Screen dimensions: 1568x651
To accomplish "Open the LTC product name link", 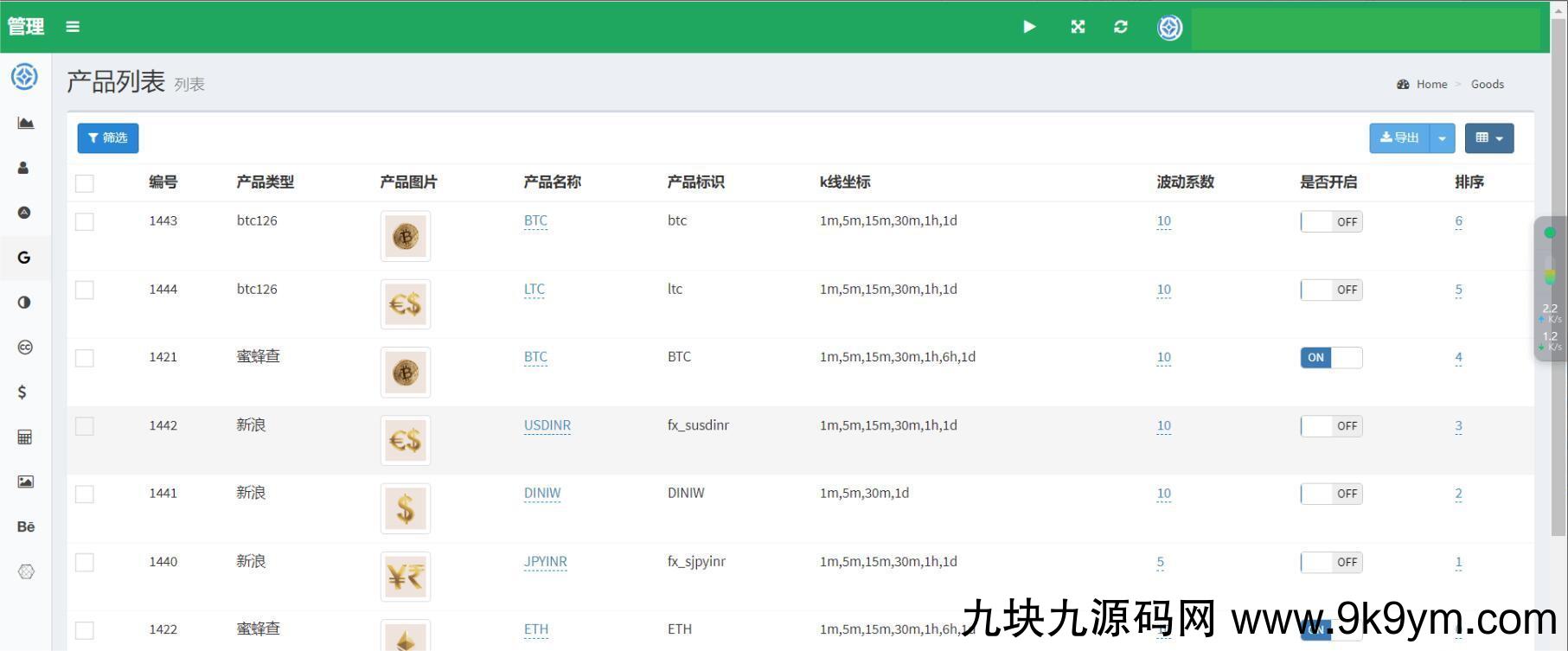I will 534,289.
